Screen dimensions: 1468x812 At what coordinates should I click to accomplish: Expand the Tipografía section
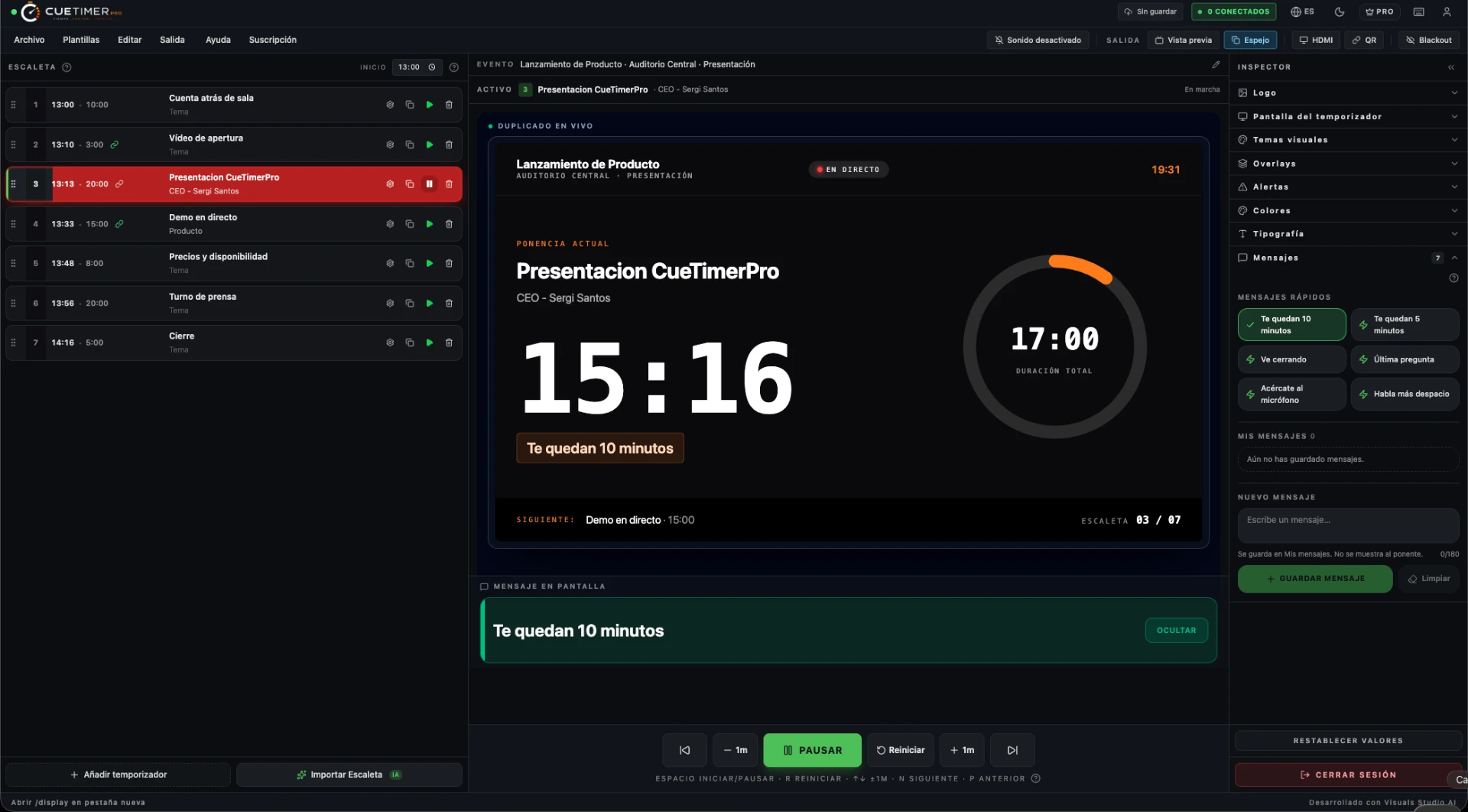pyautogui.click(x=1348, y=234)
